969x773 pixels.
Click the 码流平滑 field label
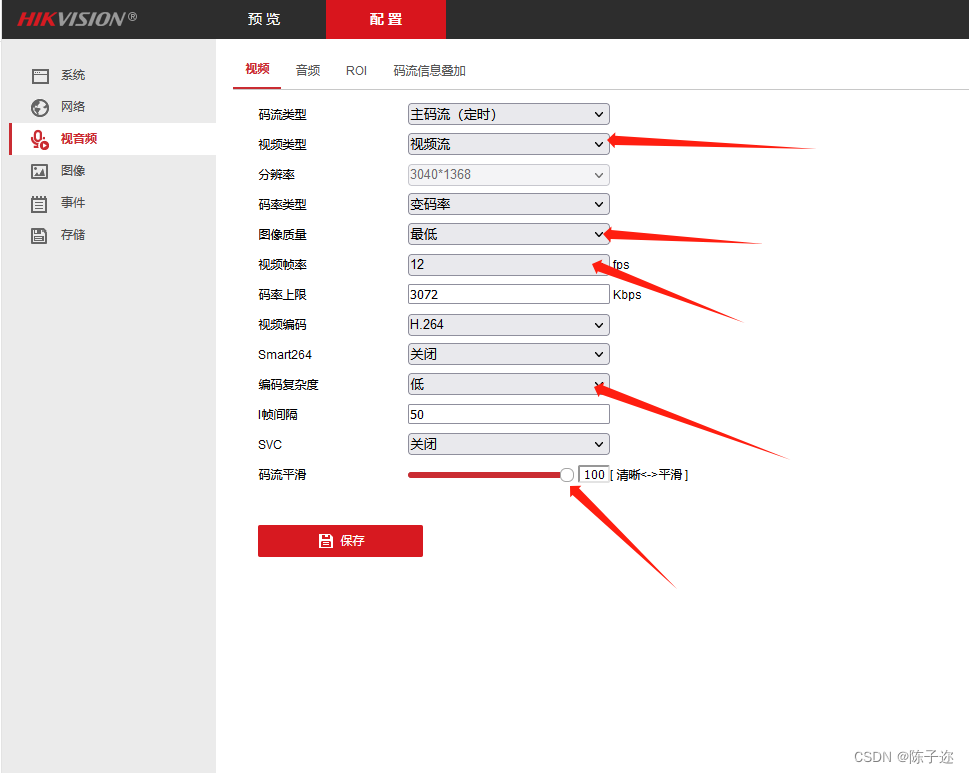click(x=282, y=475)
